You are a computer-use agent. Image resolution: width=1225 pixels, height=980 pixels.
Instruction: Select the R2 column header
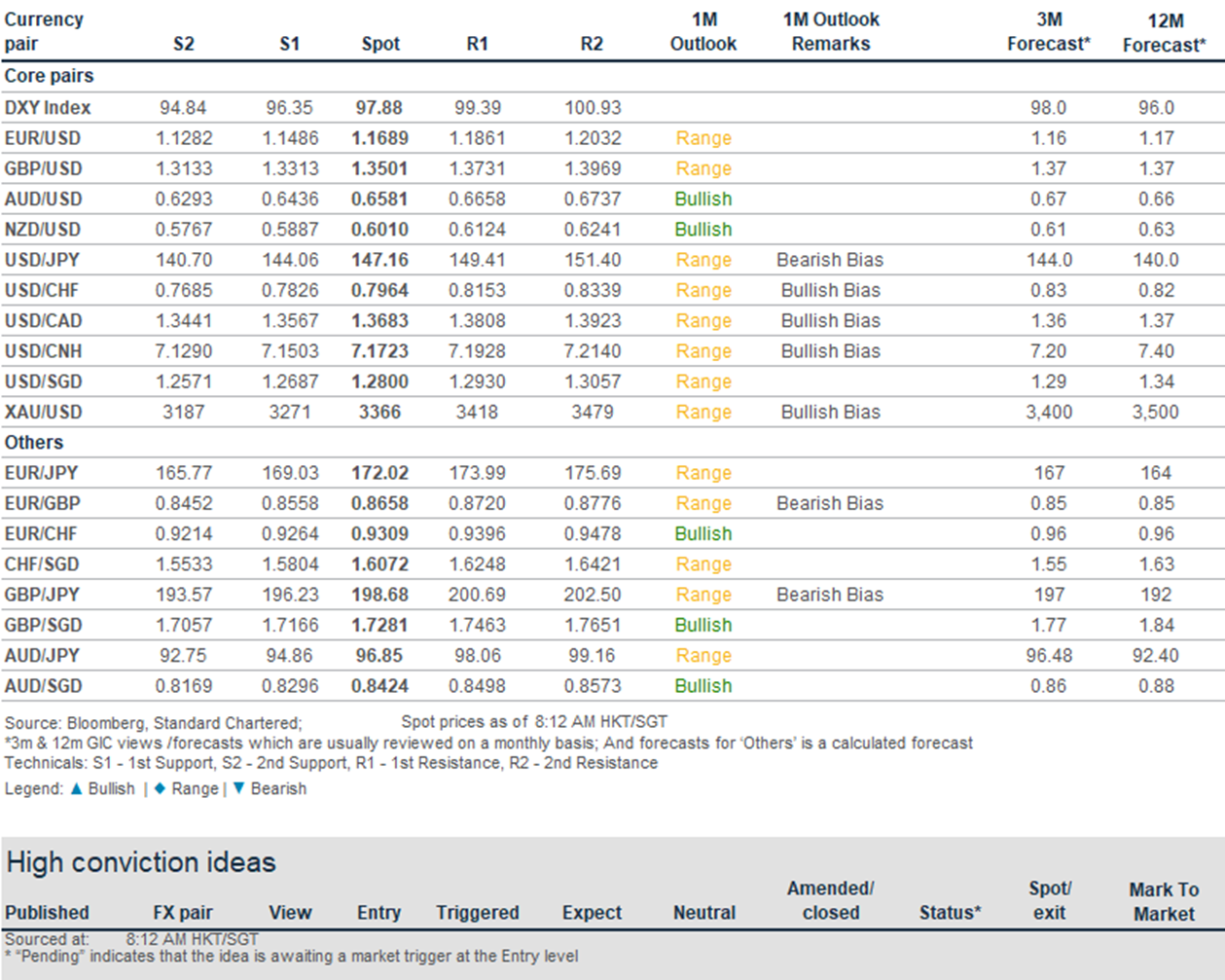(592, 44)
